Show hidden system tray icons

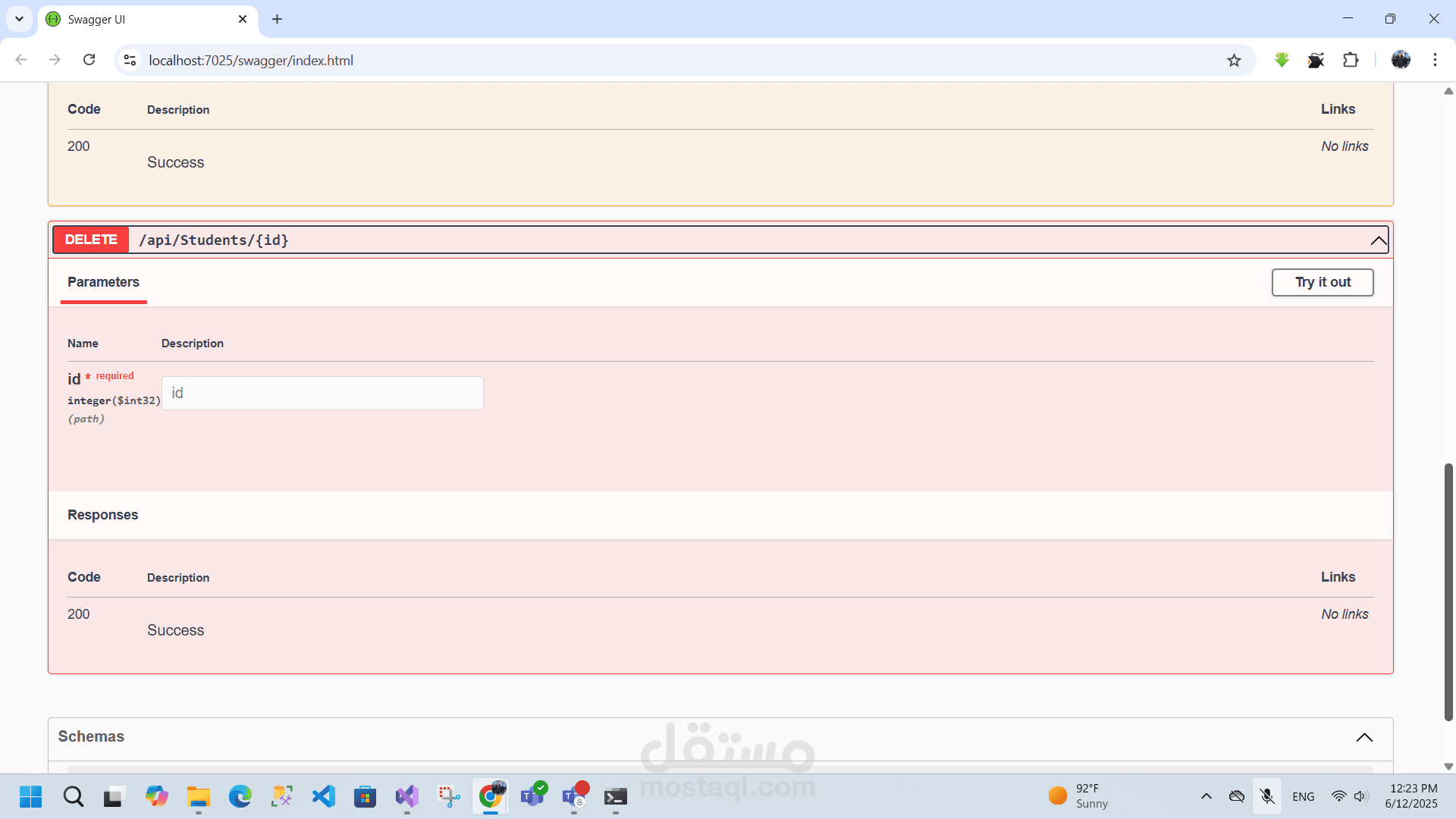(x=1206, y=796)
